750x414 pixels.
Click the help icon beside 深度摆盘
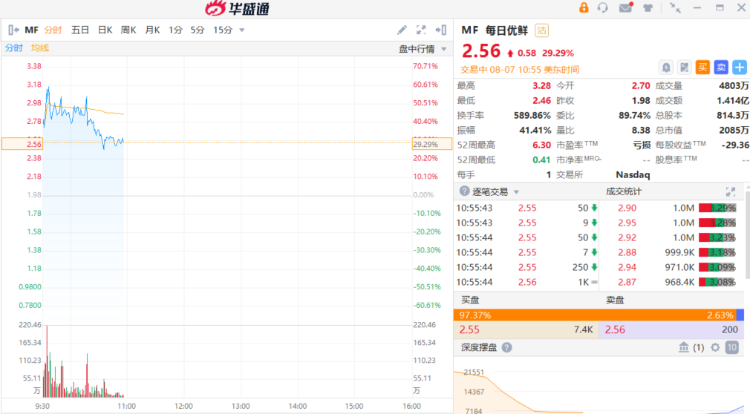pos(507,348)
